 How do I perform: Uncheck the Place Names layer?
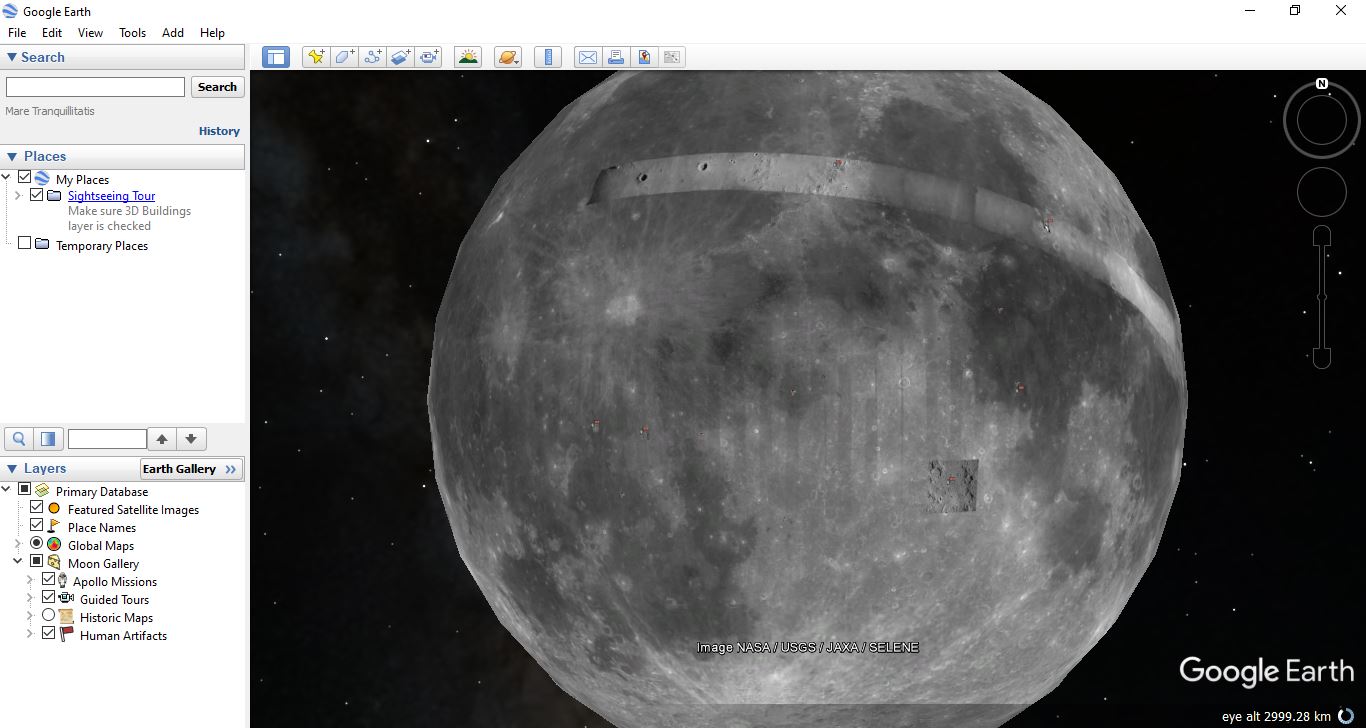coord(37,526)
